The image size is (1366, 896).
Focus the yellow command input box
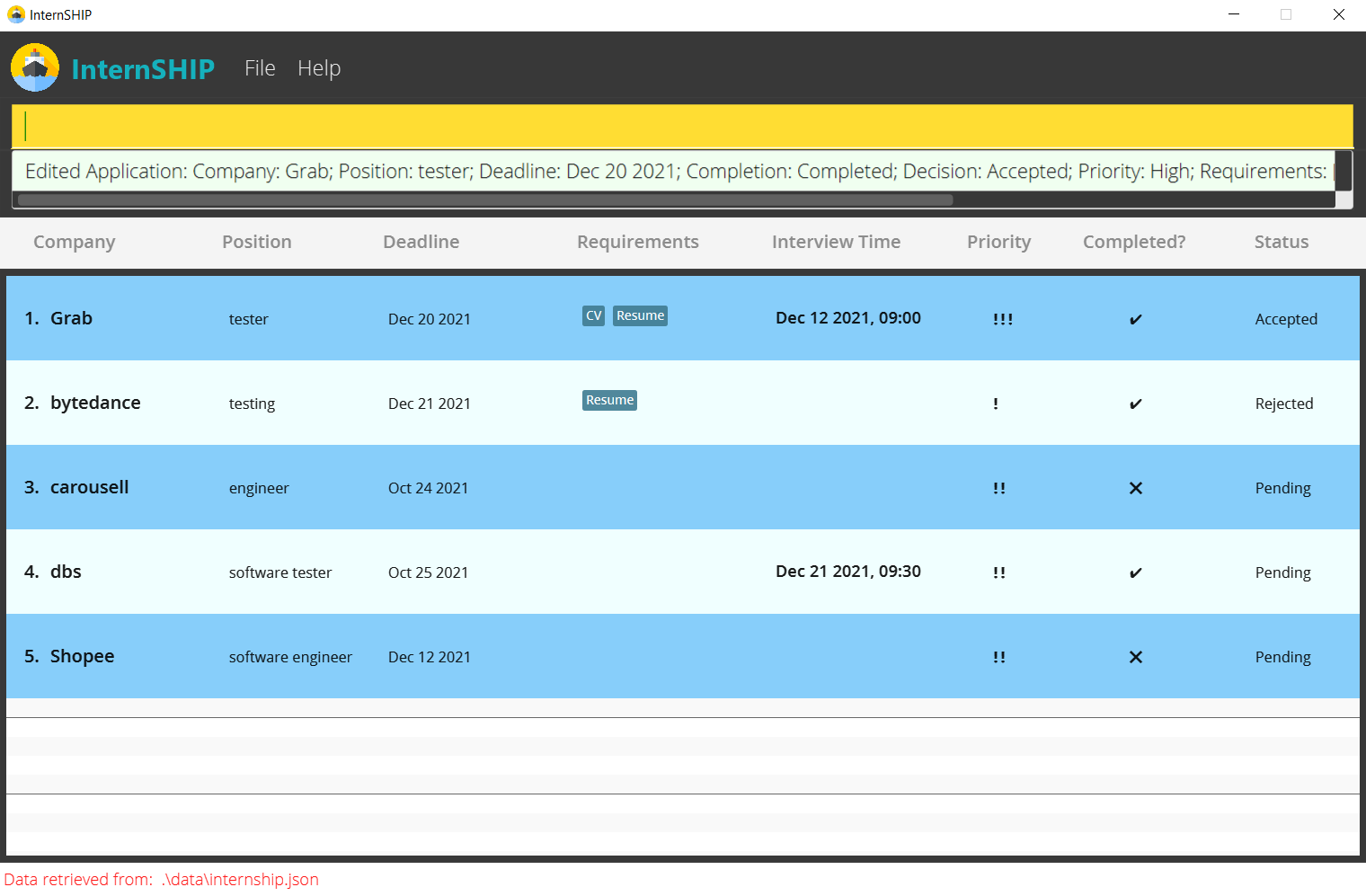pyautogui.click(x=682, y=126)
